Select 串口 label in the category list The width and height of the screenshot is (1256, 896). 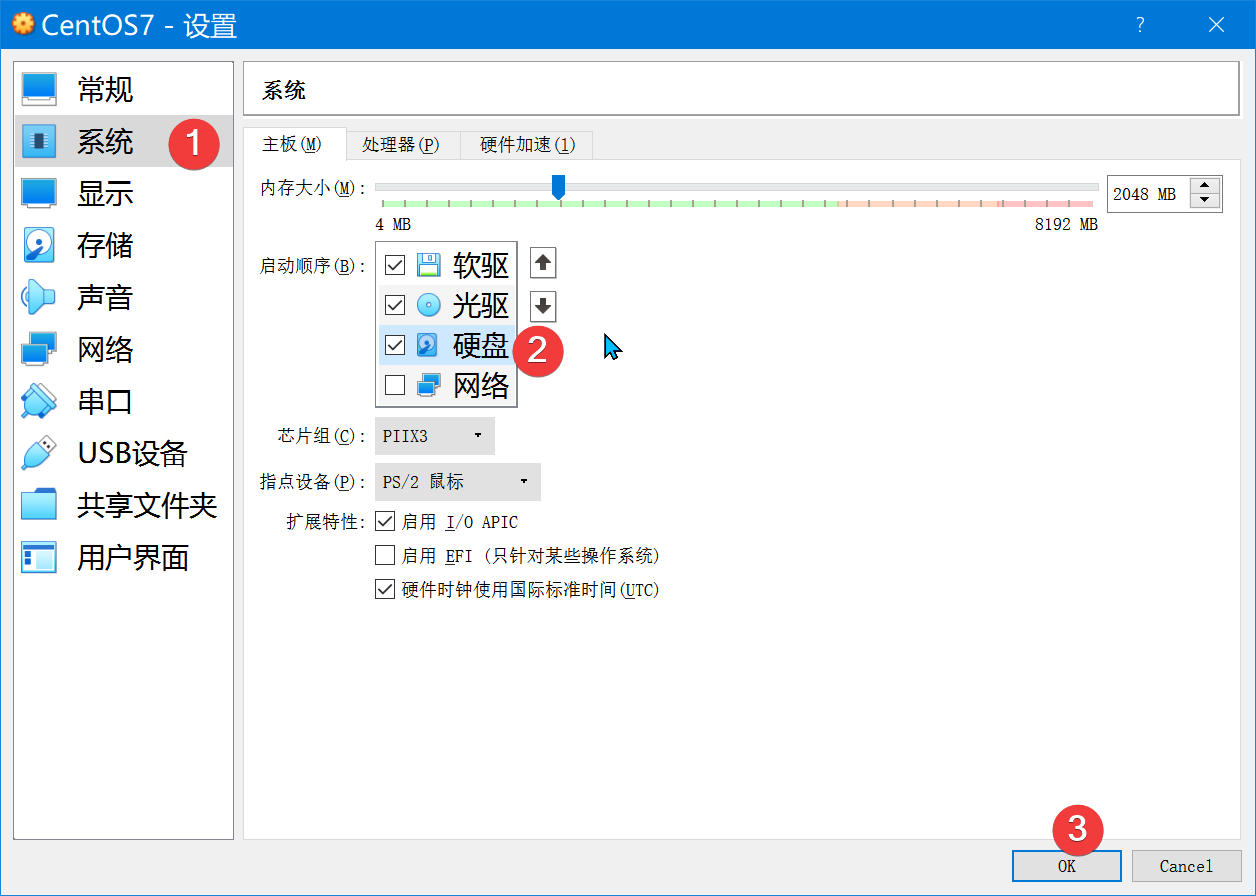(105, 401)
